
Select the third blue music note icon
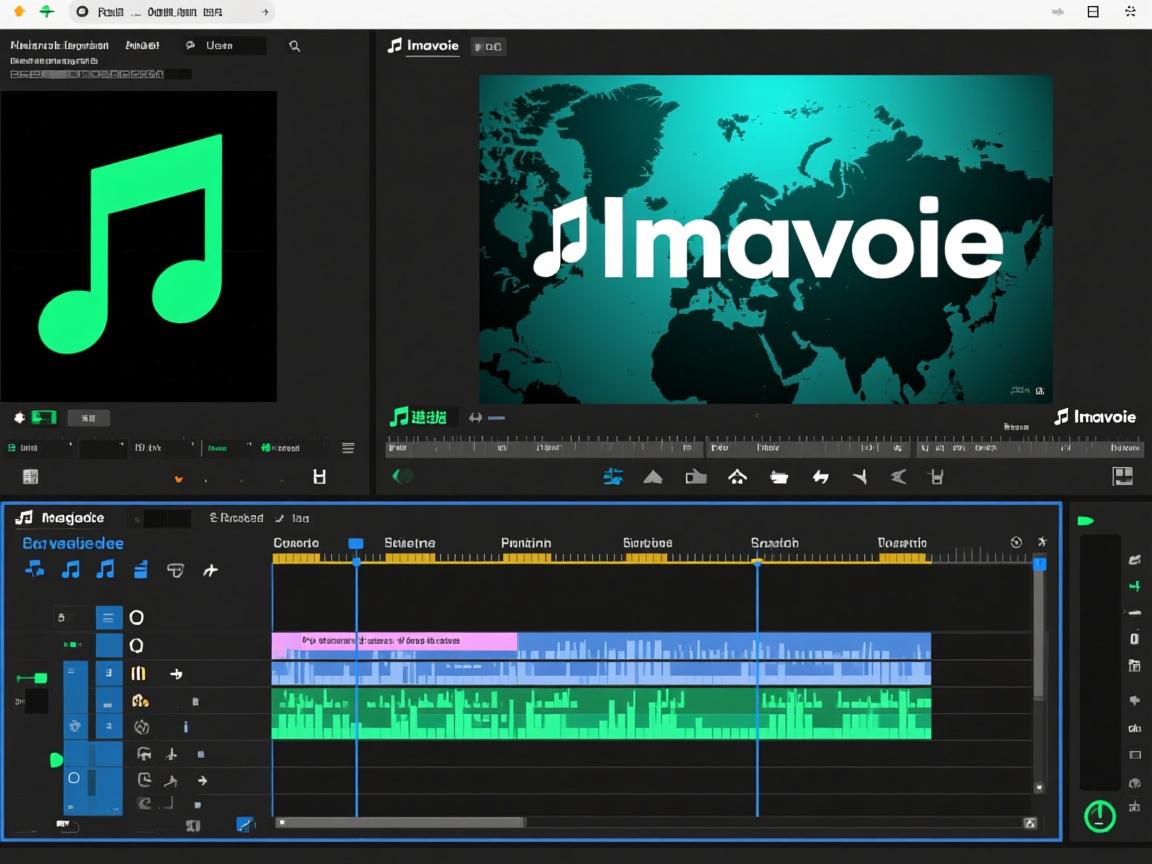[105, 570]
